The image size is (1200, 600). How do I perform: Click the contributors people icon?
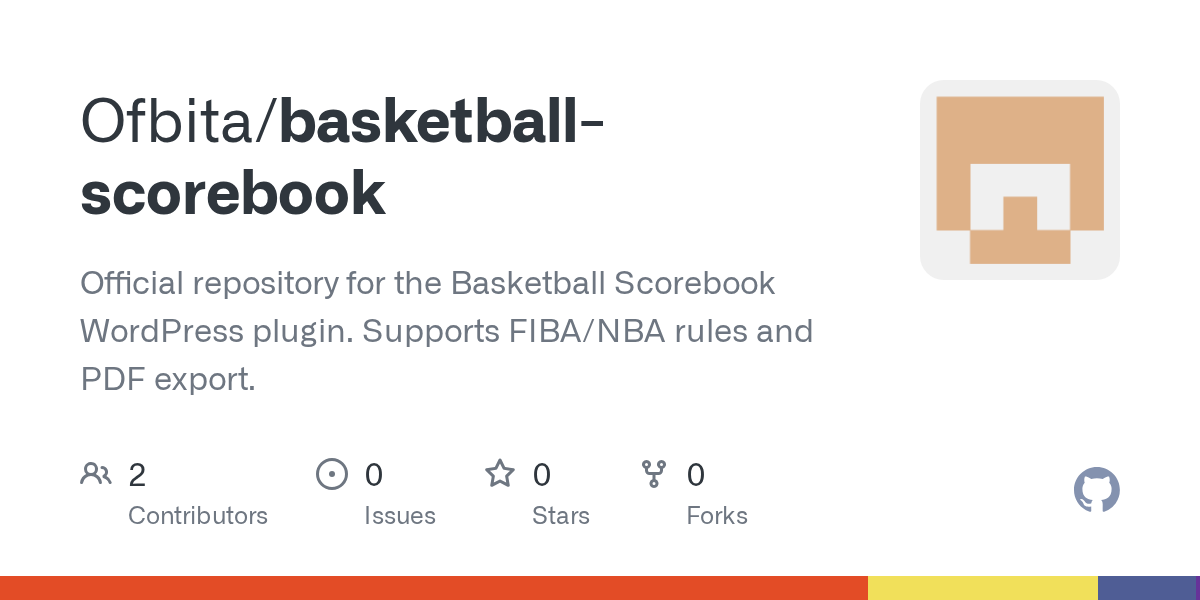(x=96, y=474)
